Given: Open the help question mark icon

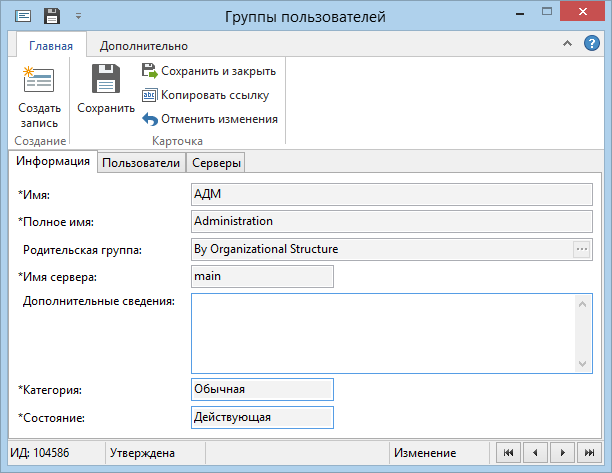Looking at the screenshot, I should pos(592,43).
